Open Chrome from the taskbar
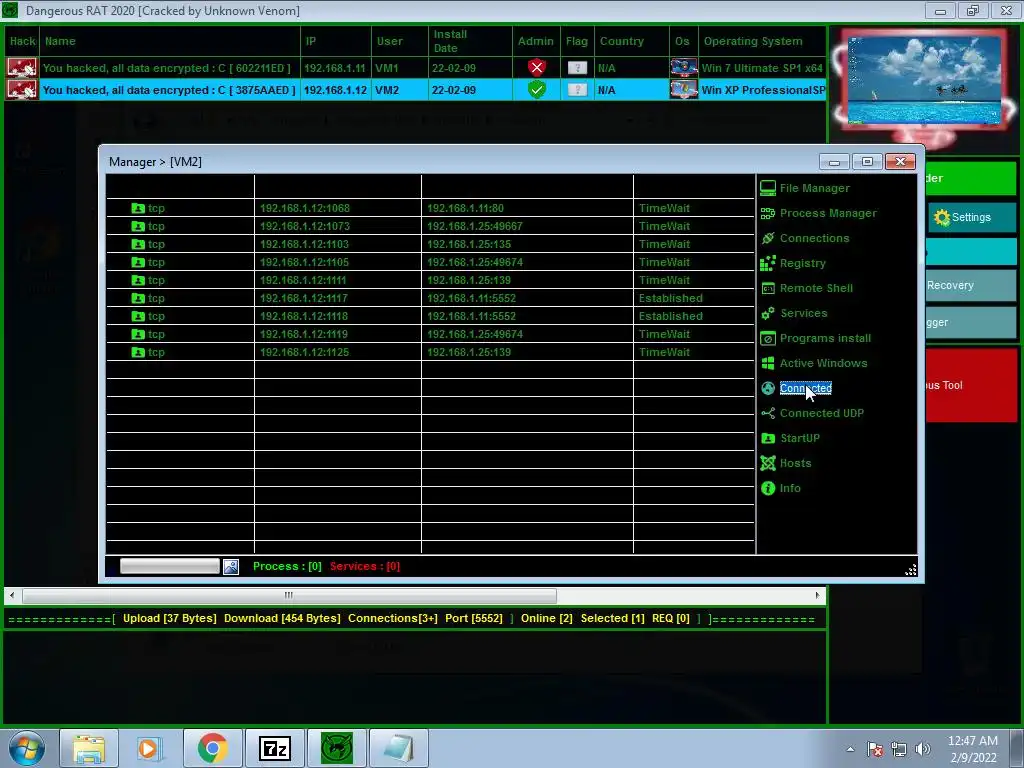The image size is (1024, 768). 212,748
